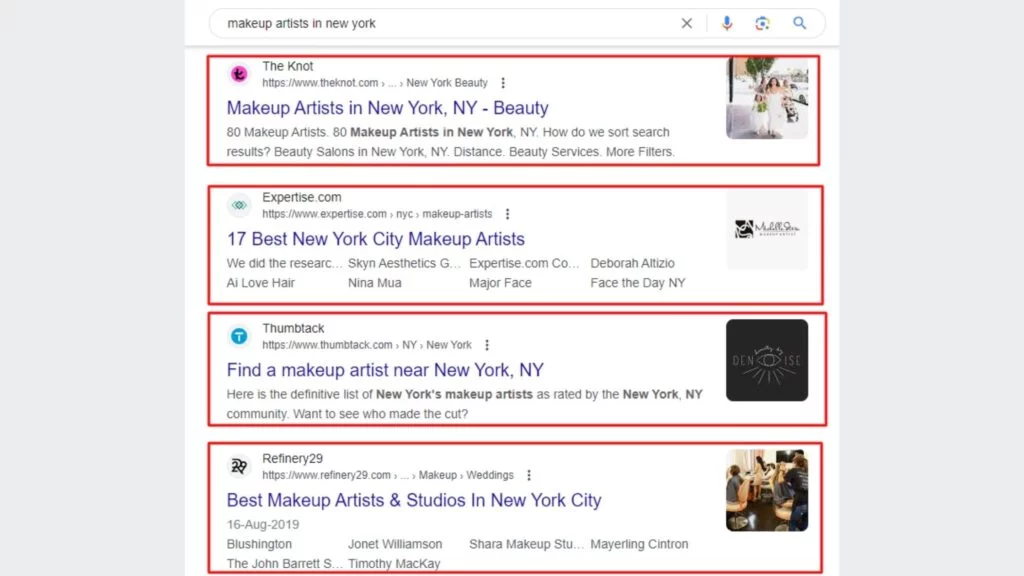
Task: Click the thumbtack.com NY New York URL
Action: (x=367, y=345)
